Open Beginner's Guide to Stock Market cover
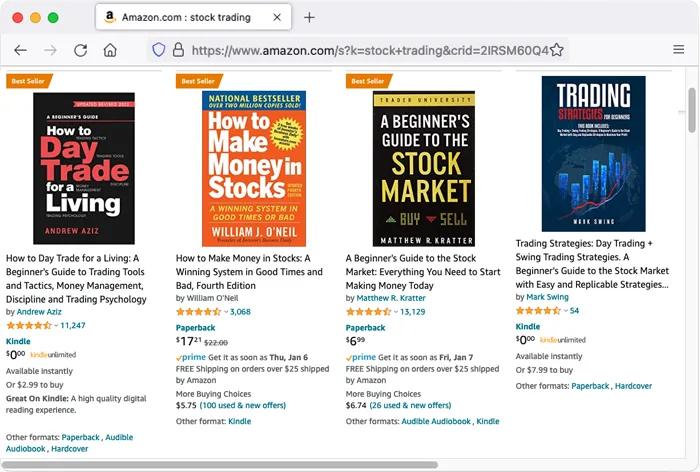 [424, 168]
